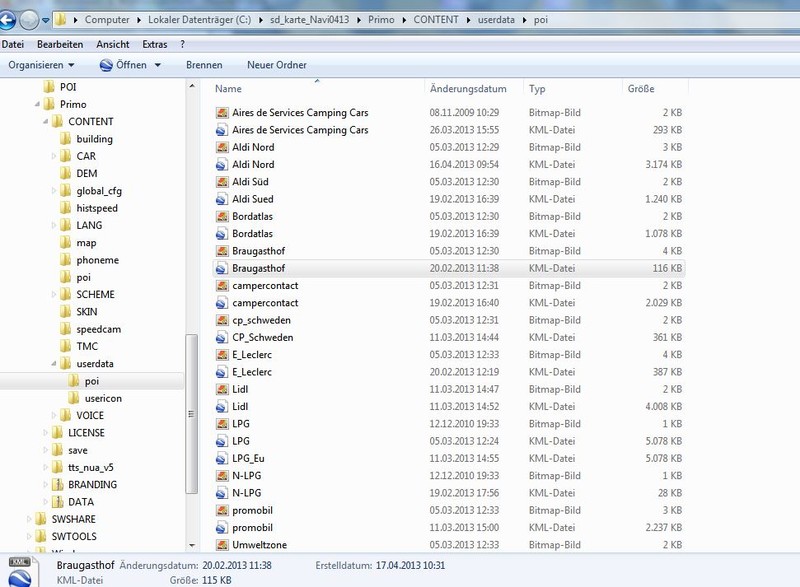Expand the VOICE folder node
The width and height of the screenshot is (800, 587).
pos(53,416)
